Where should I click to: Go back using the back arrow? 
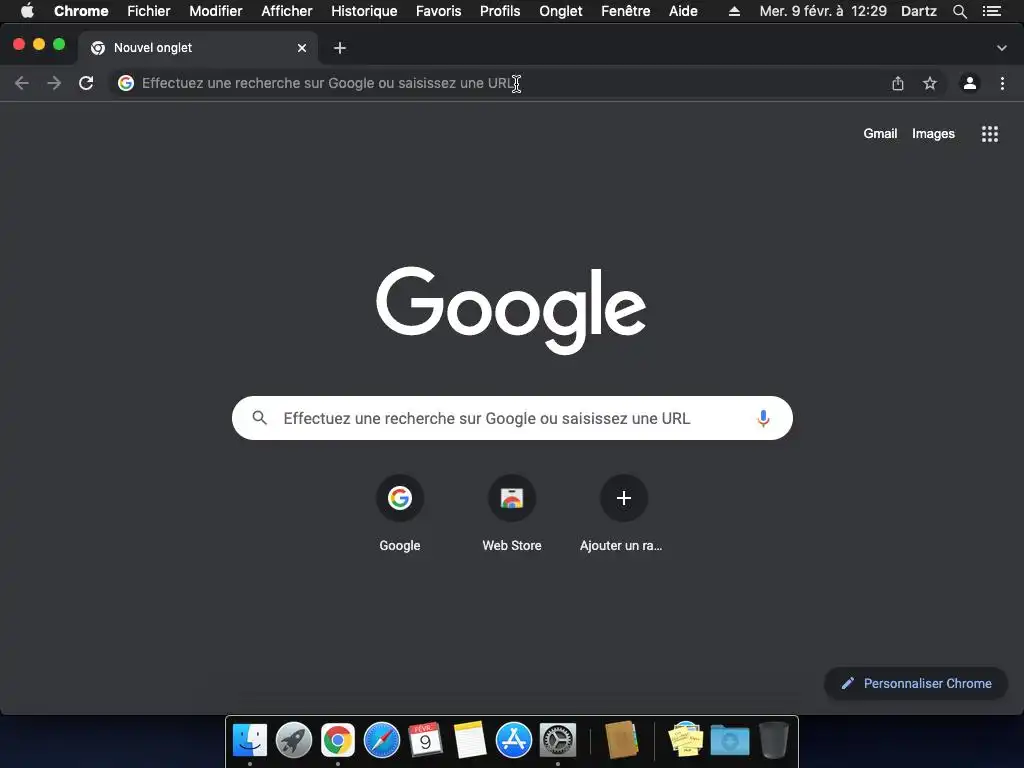(22, 83)
